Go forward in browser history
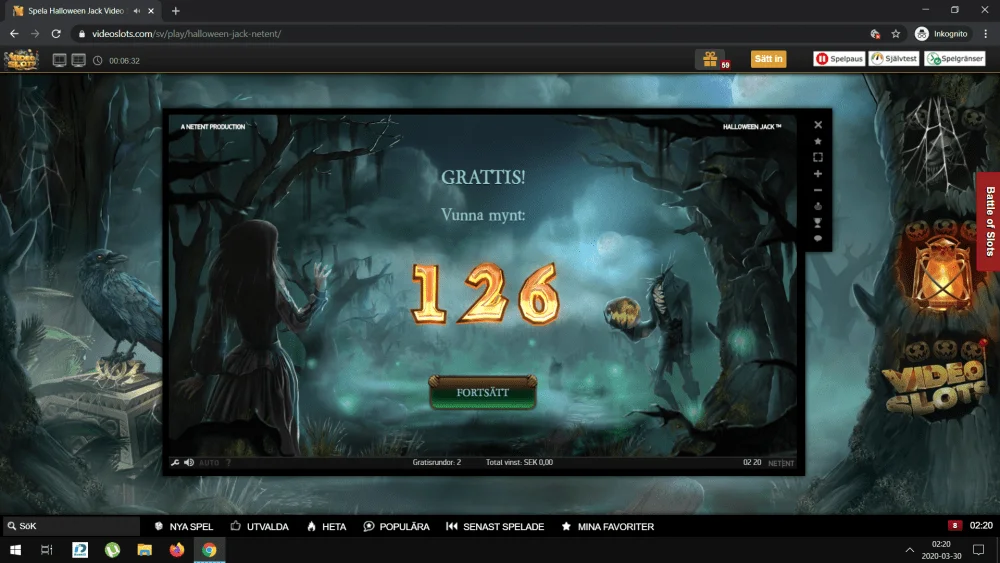Screen dimensions: 1000x563 pyautogui.click(x=35, y=34)
